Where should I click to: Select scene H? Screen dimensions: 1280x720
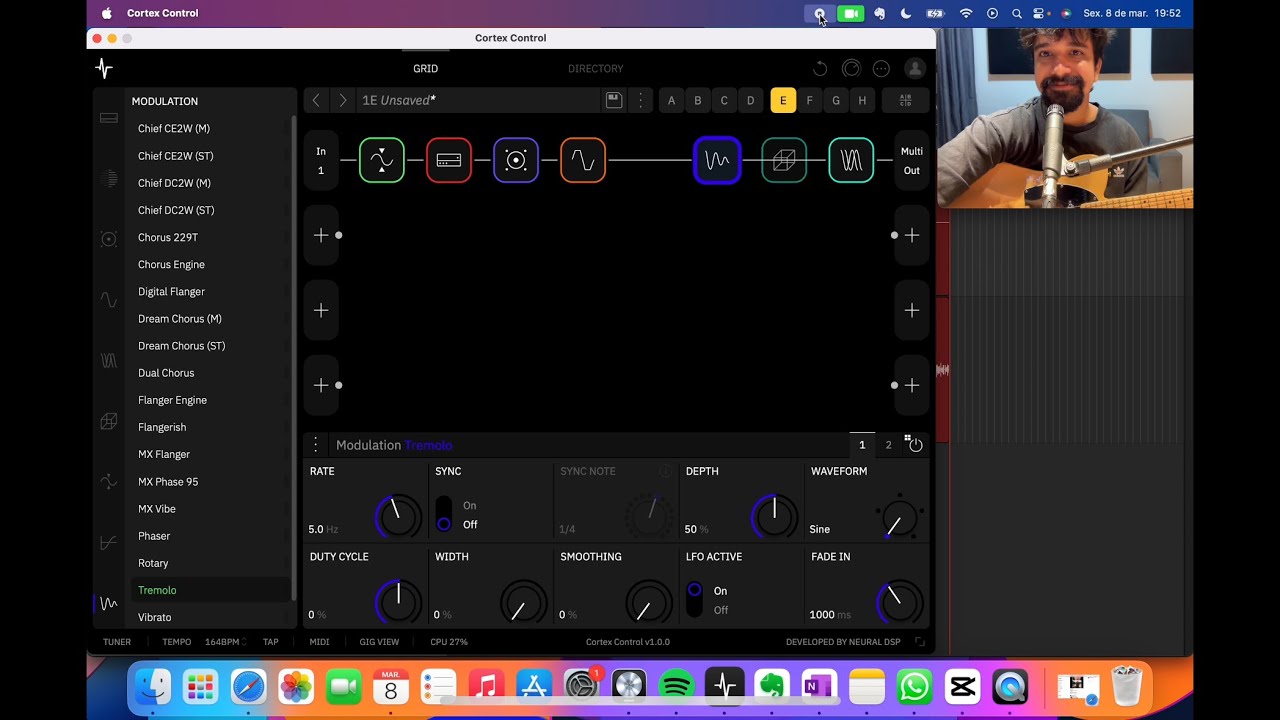click(862, 100)
